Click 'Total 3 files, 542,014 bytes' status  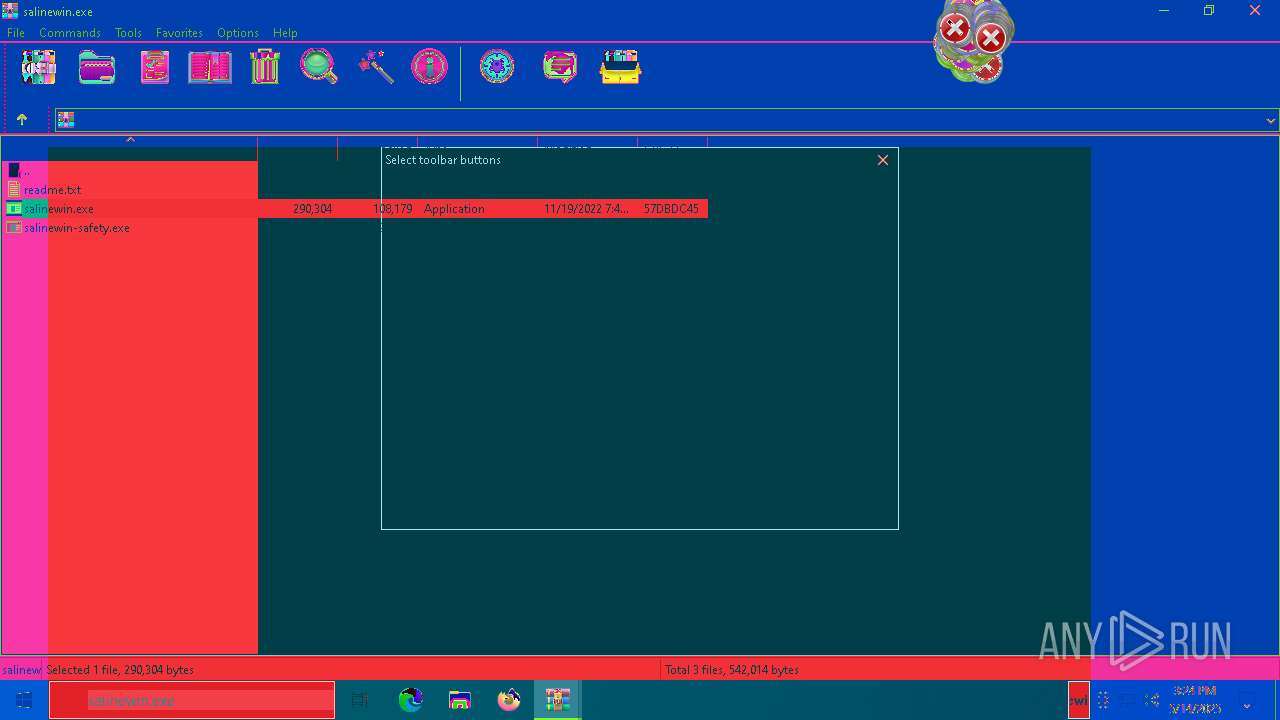732,670
